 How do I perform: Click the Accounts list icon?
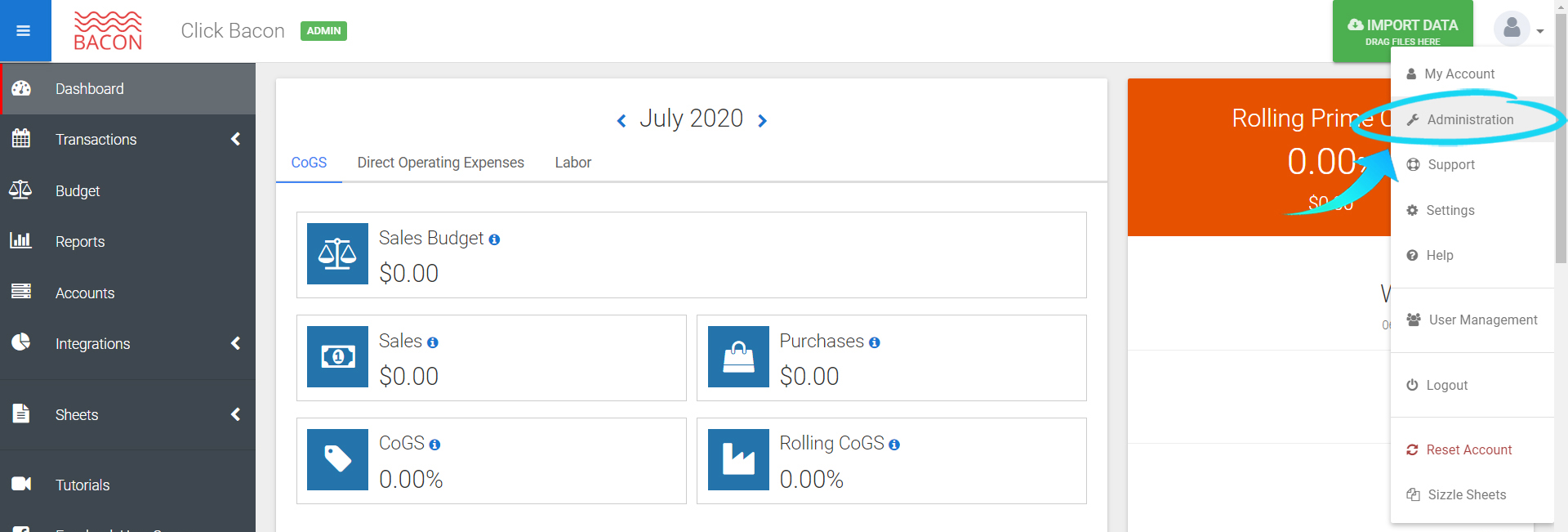tap(21, 292)
